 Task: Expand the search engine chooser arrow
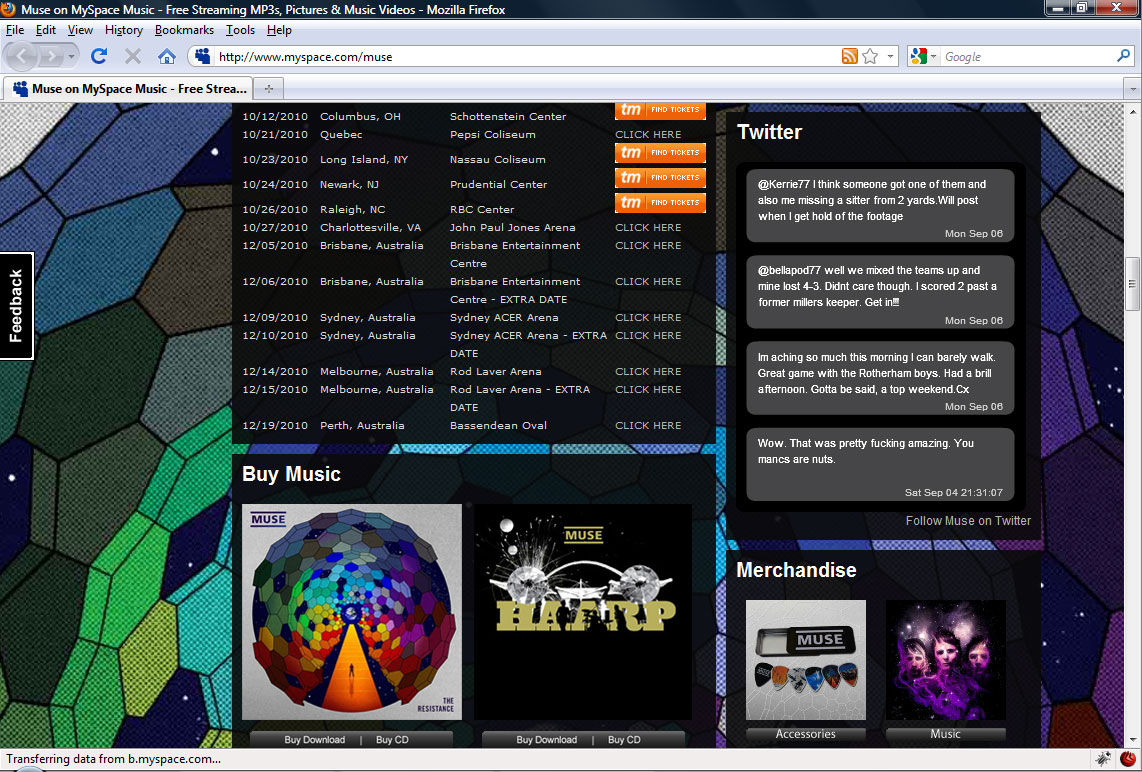pos(933,57)
